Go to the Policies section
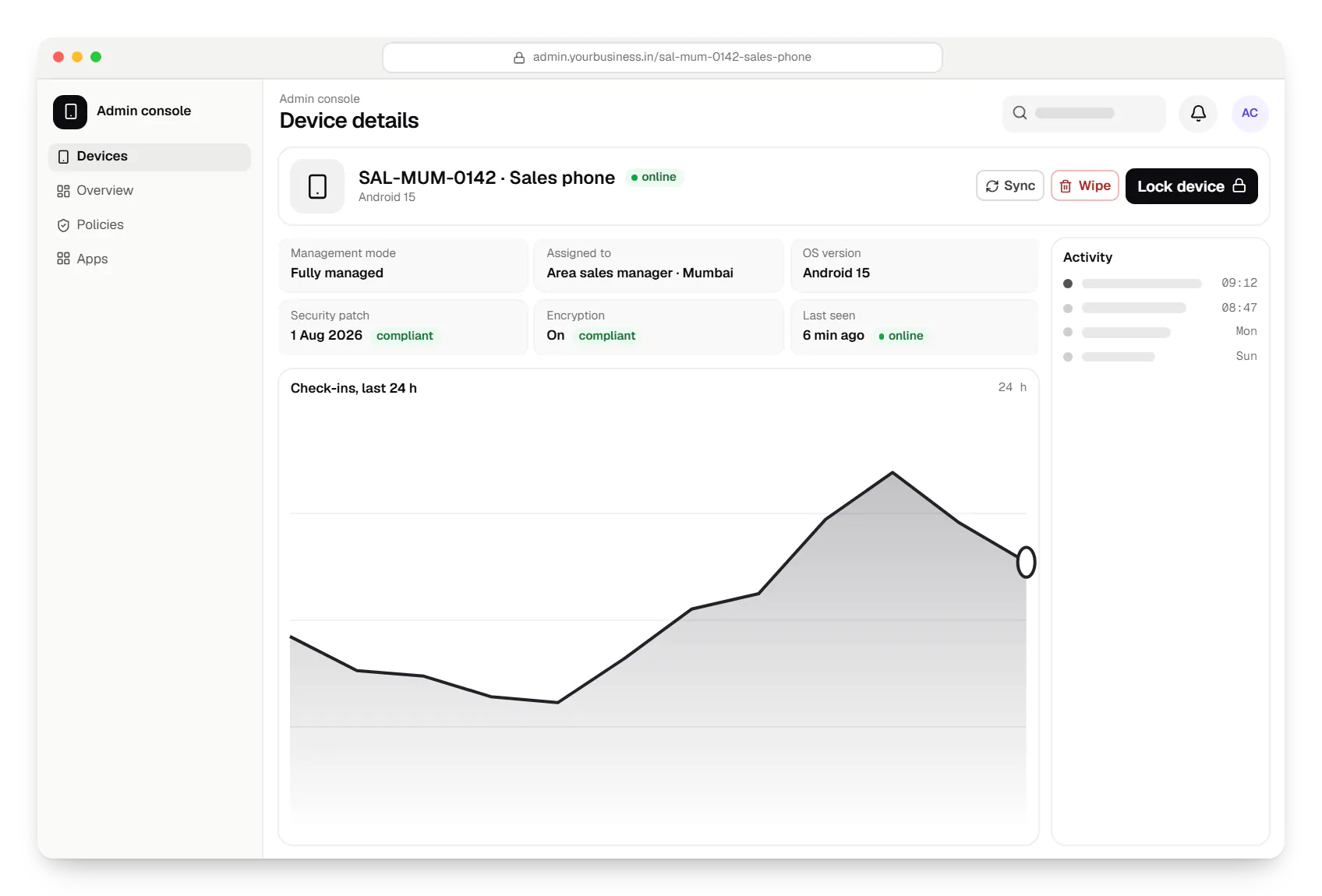1322x896 pixels. click(x=150, y=225)
